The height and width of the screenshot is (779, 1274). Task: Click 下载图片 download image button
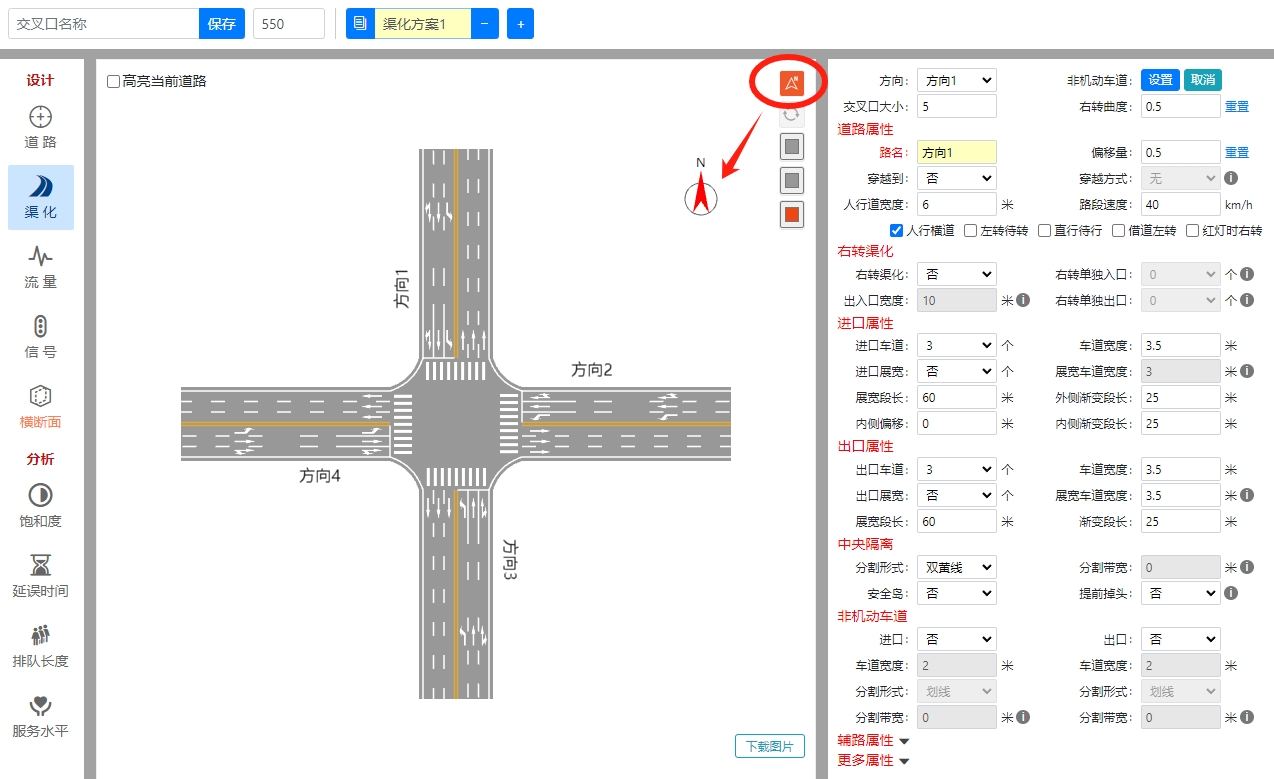coord(770,746)
